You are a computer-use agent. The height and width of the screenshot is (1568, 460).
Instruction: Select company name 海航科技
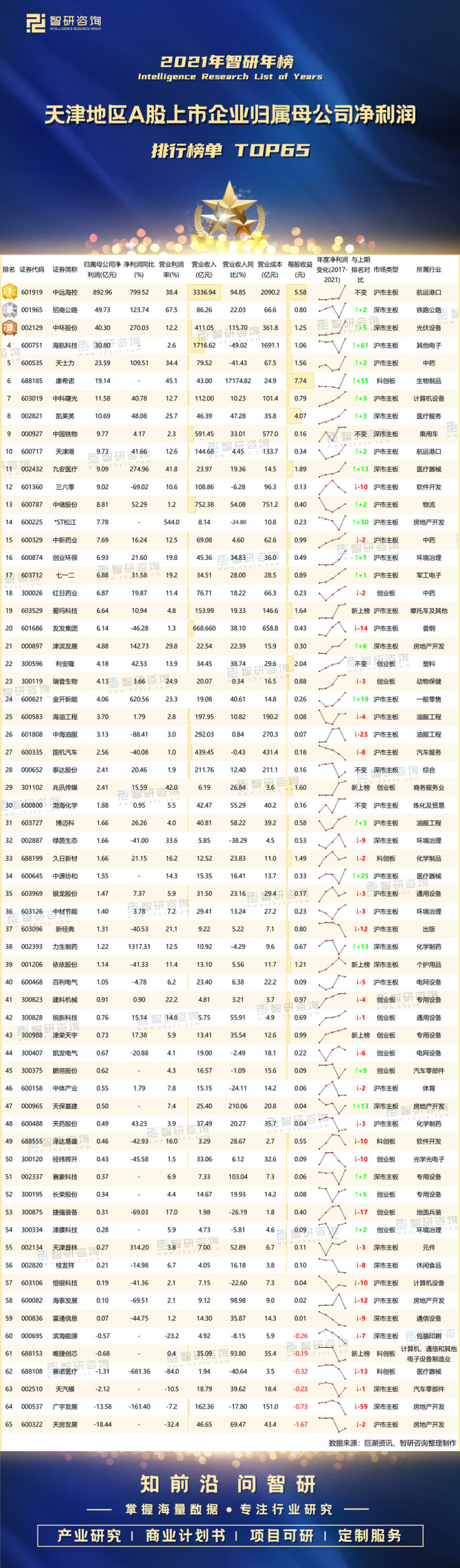[x=65, y=345]
